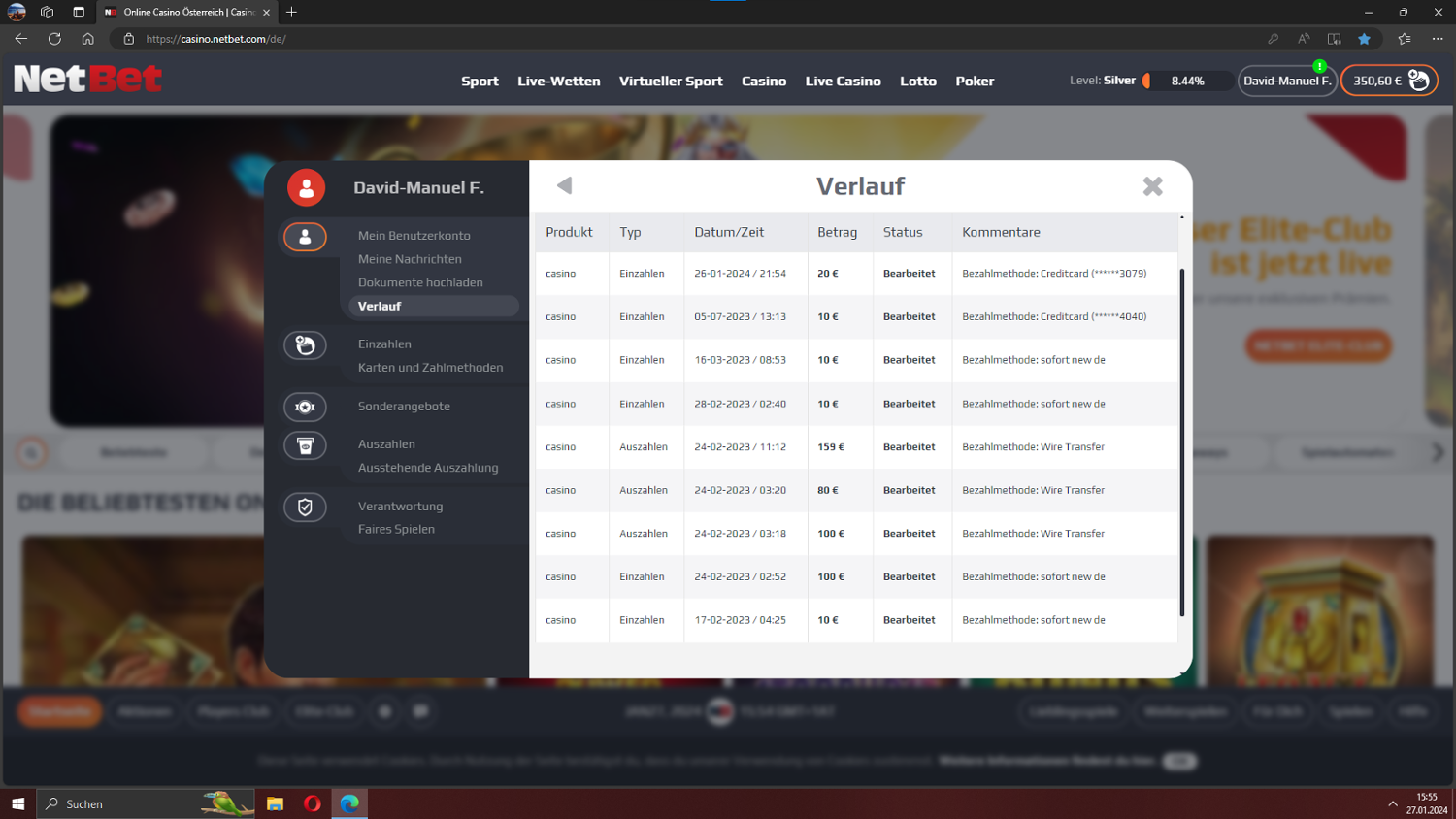The width and height of the screenshot is (1456, 819).
Task: Click the red profile avatar icon
Action: click(306, 188)
